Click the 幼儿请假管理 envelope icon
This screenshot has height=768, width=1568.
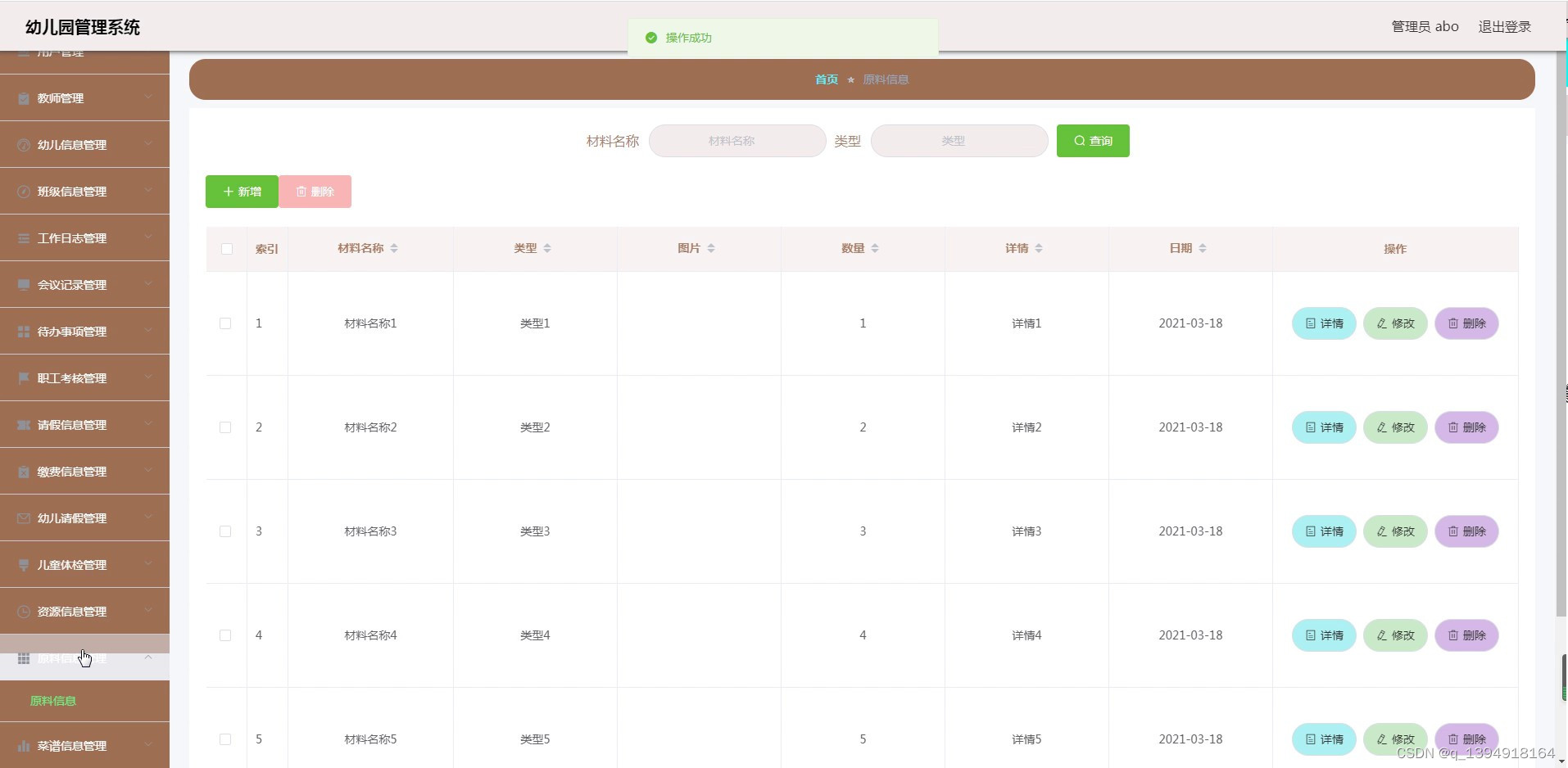24,518
